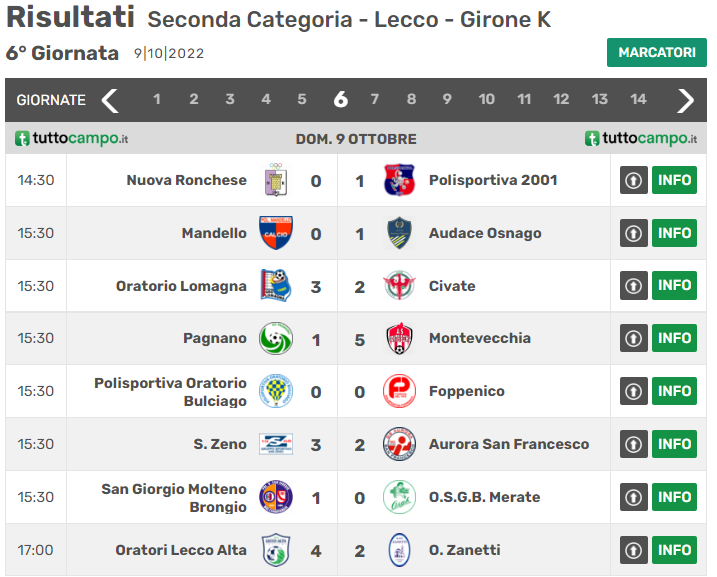
Task: Click up-arrow icon for S. Zeno match
Action: (634, 444)
